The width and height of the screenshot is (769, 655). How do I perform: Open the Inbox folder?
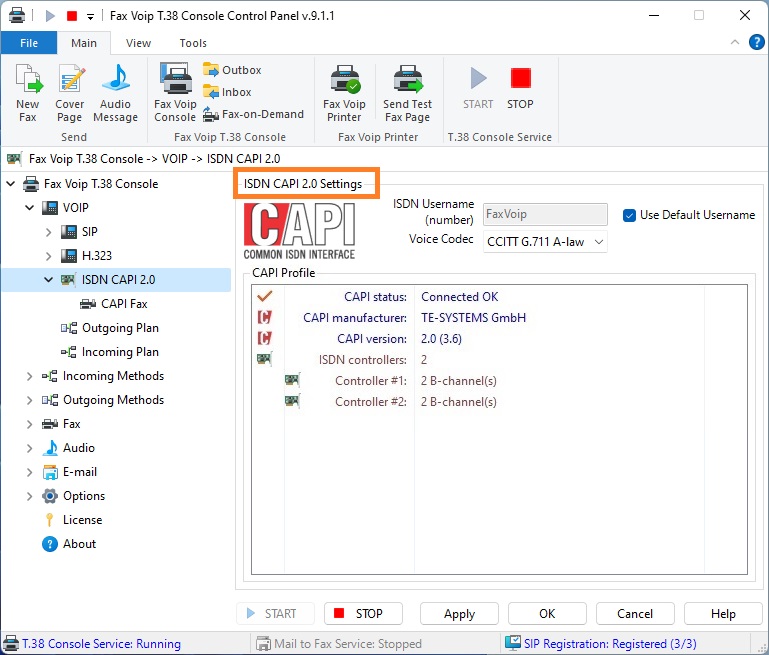227,92
